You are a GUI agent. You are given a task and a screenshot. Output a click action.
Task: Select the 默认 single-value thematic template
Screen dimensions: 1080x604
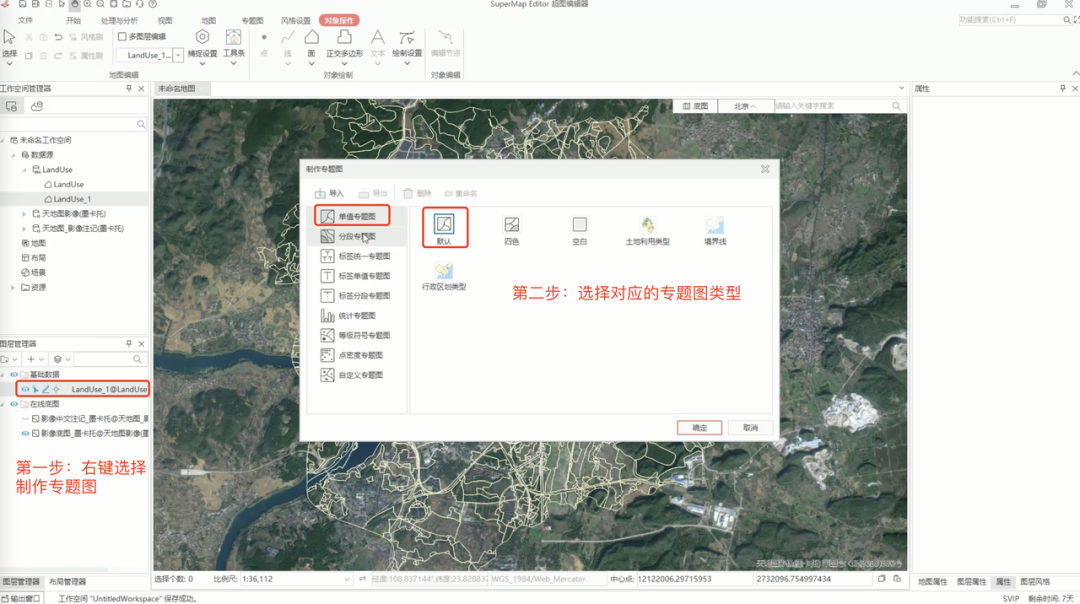[x=445, y=227]
